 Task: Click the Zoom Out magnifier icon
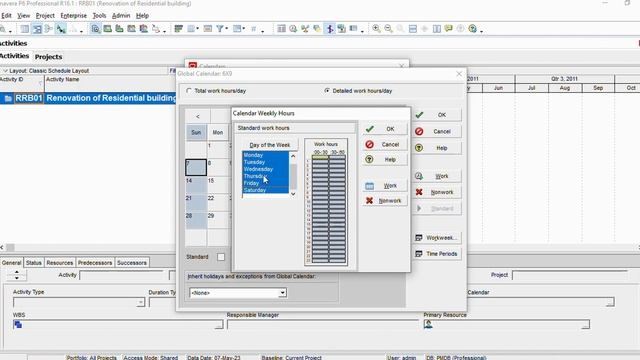(x=388, y=29)
